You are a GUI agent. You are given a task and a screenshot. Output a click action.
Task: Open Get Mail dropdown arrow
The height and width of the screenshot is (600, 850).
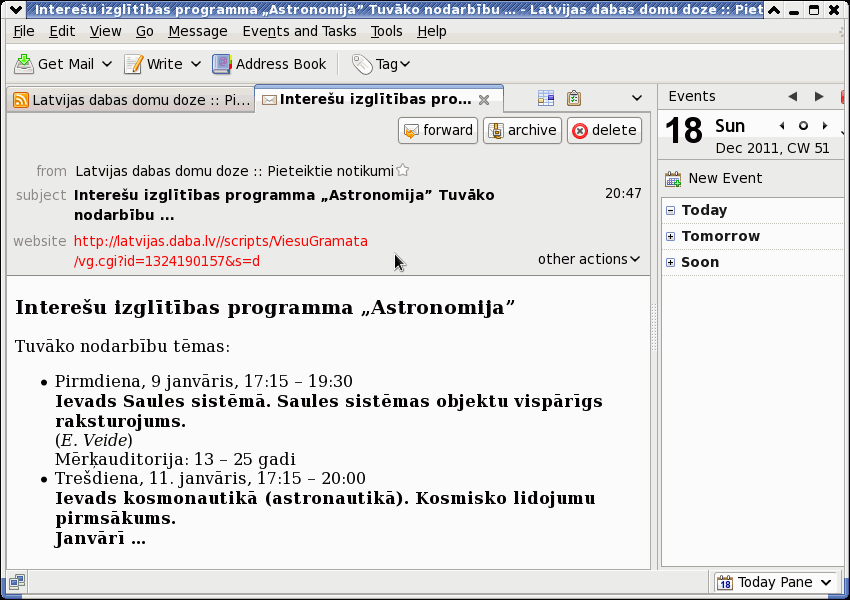pyautogui.click(x=107, y=64)
